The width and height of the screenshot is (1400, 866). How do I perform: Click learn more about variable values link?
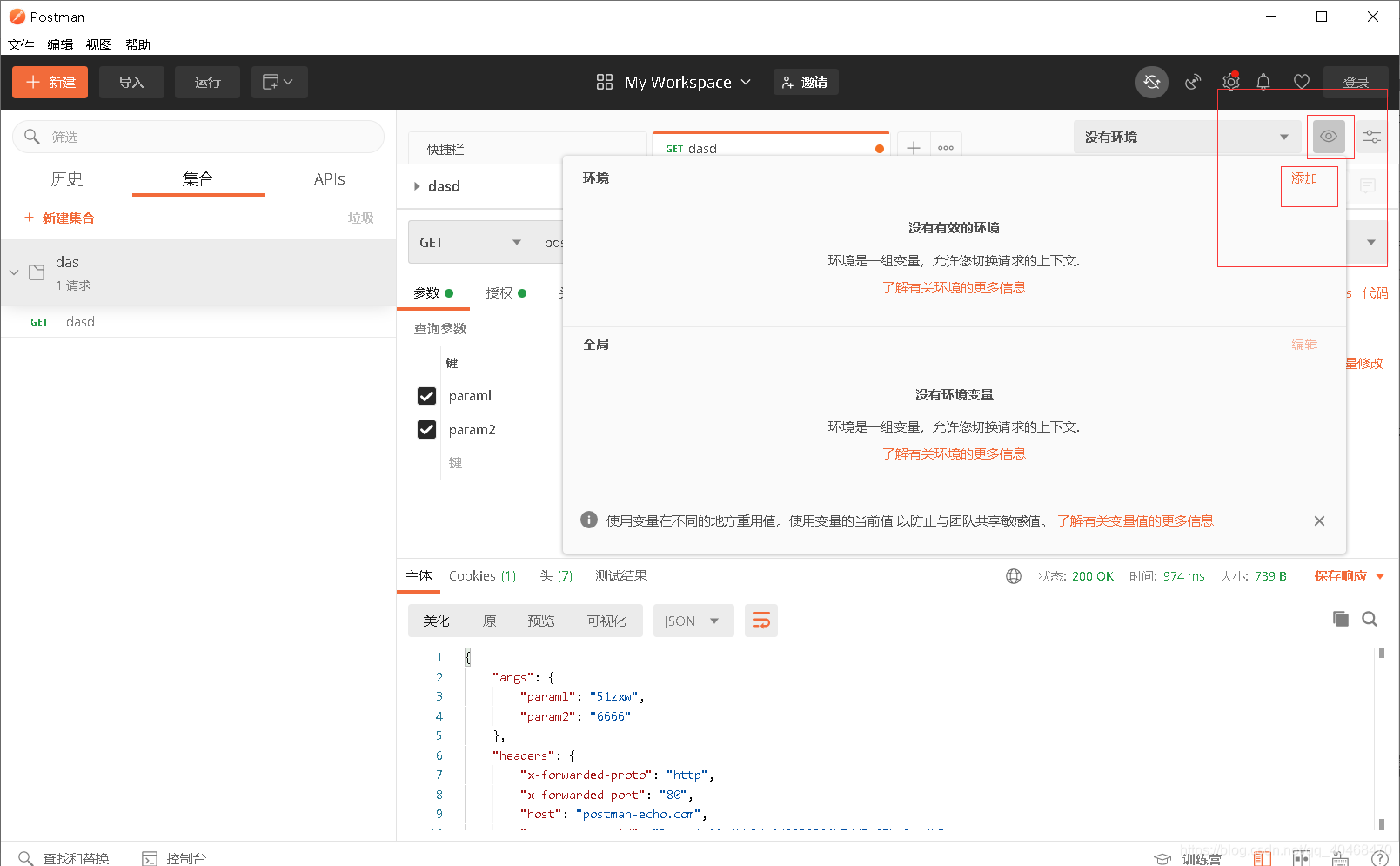(x=1135, y=520)
